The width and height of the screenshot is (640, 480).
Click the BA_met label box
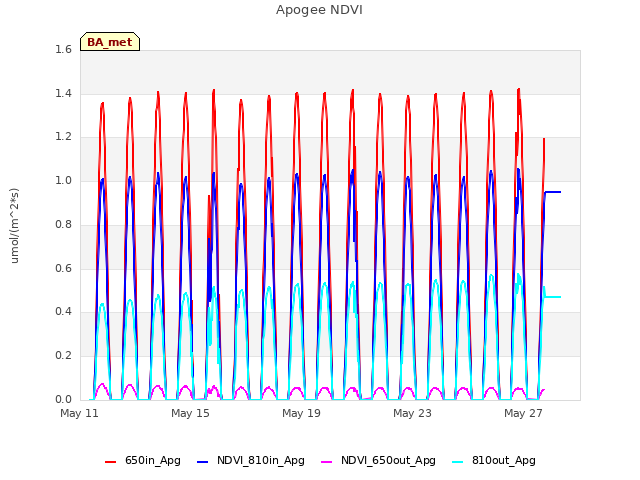[x=110, y=42]
